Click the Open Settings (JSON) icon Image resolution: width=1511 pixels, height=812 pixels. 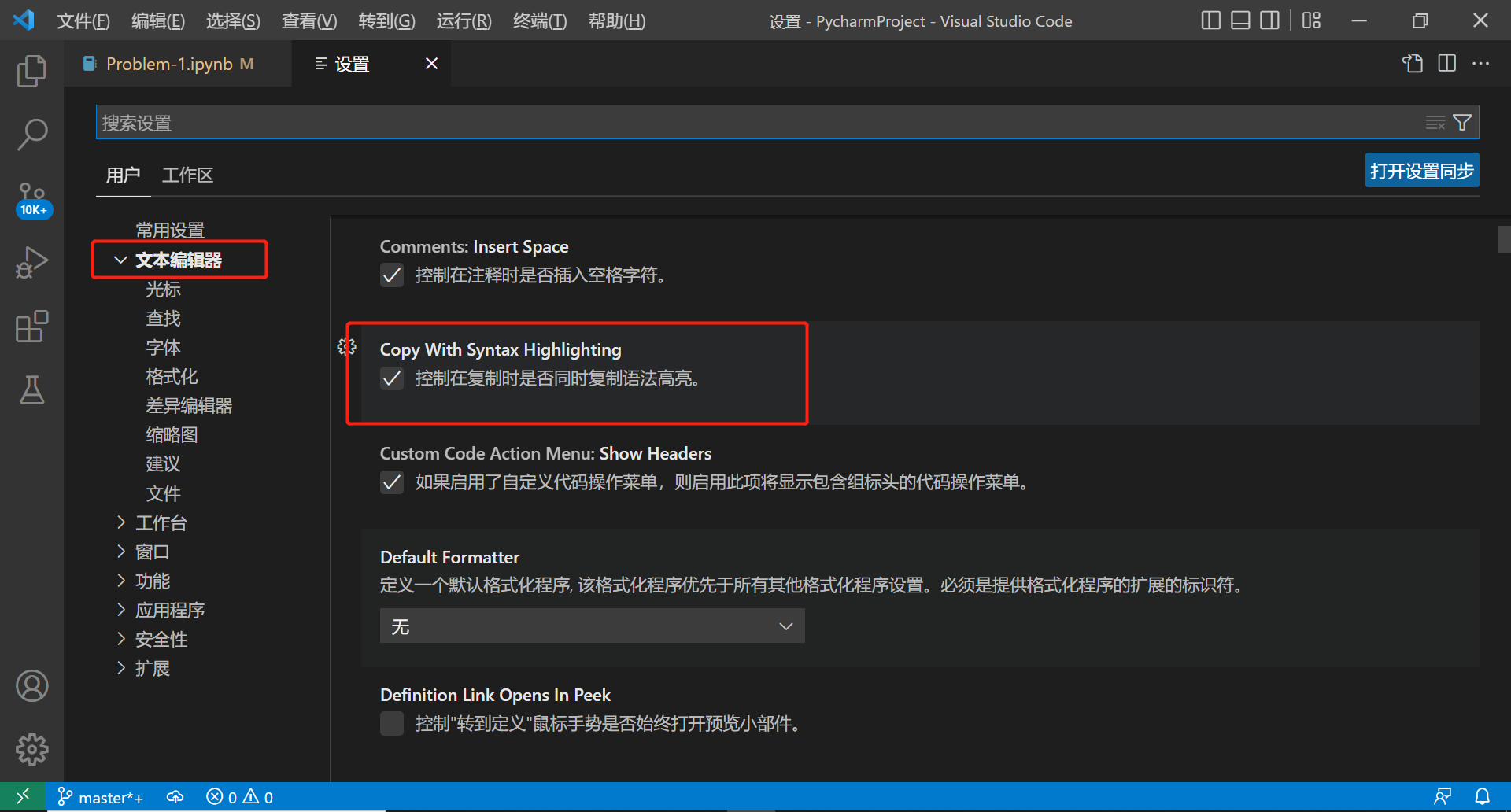click(1413, 64)
